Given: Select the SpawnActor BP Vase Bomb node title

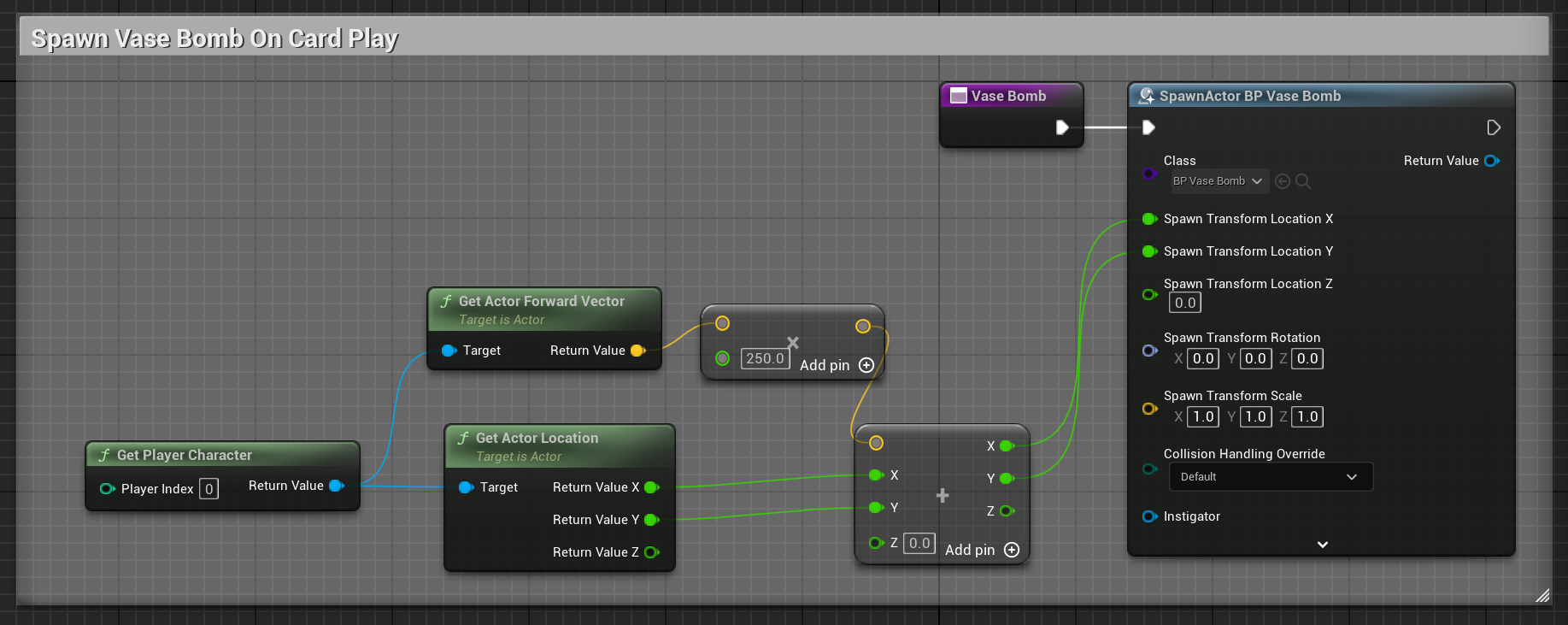Looking at the screenshot, I should [1249, 97].
